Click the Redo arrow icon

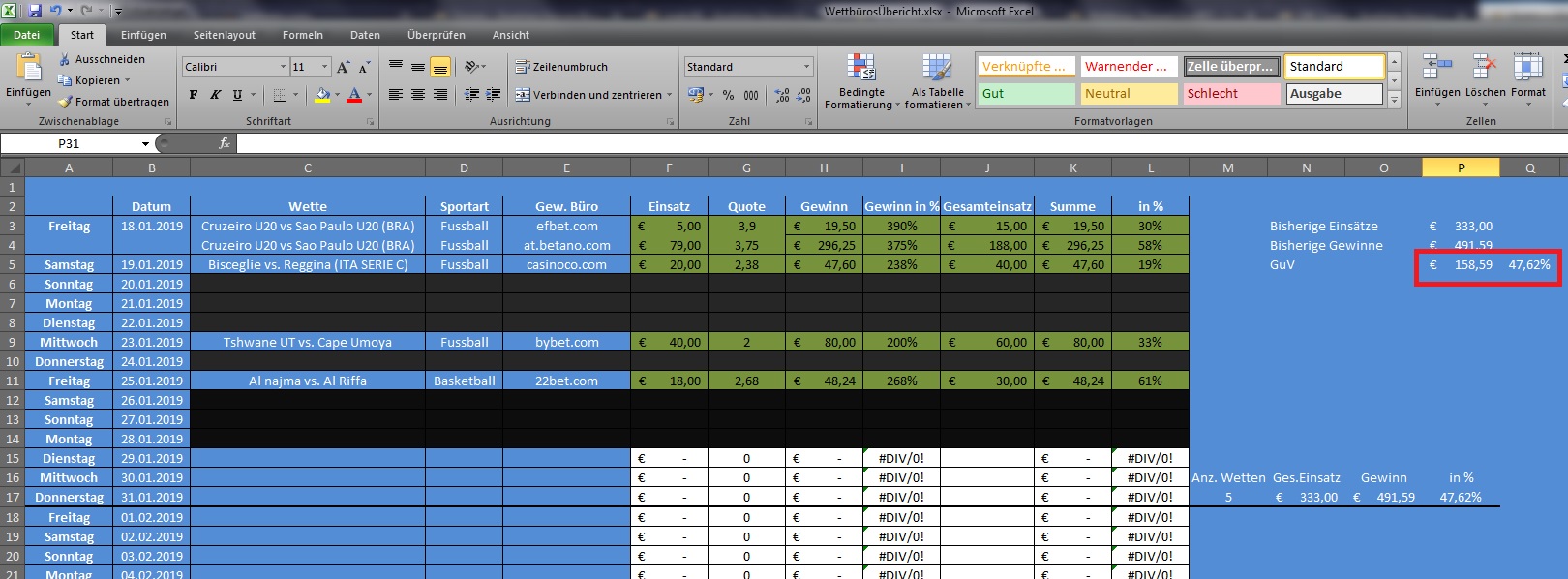click(x=86, y=11)
